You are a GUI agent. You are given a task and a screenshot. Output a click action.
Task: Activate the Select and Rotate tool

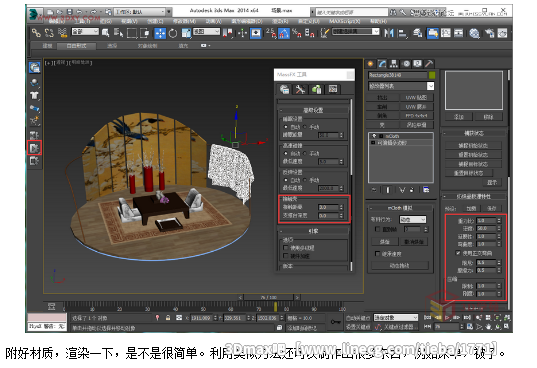click(x=173, y=33)
